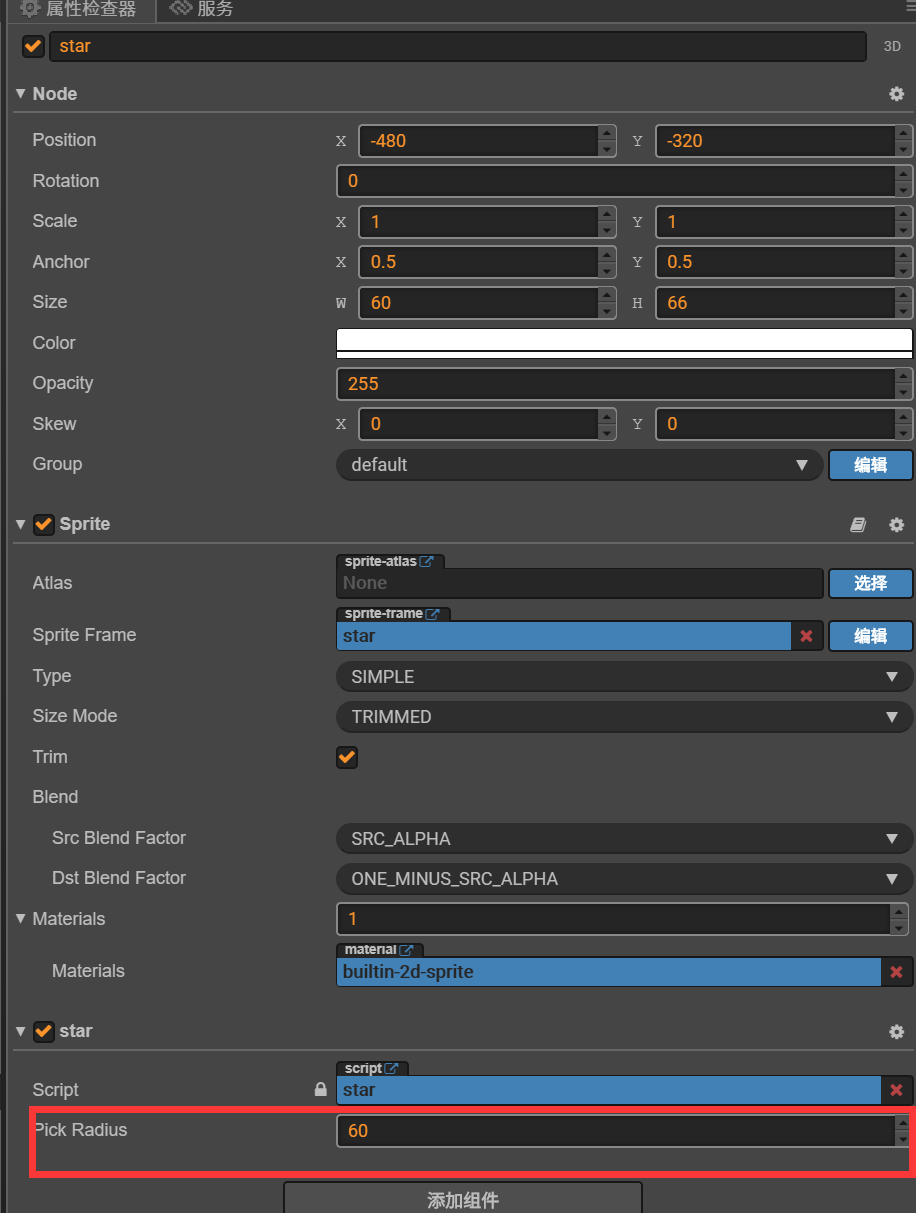The width and height of the screenshot is (916, 1213).
Task: Open the star script component gear menu
Action: (x=896, y=1031)
